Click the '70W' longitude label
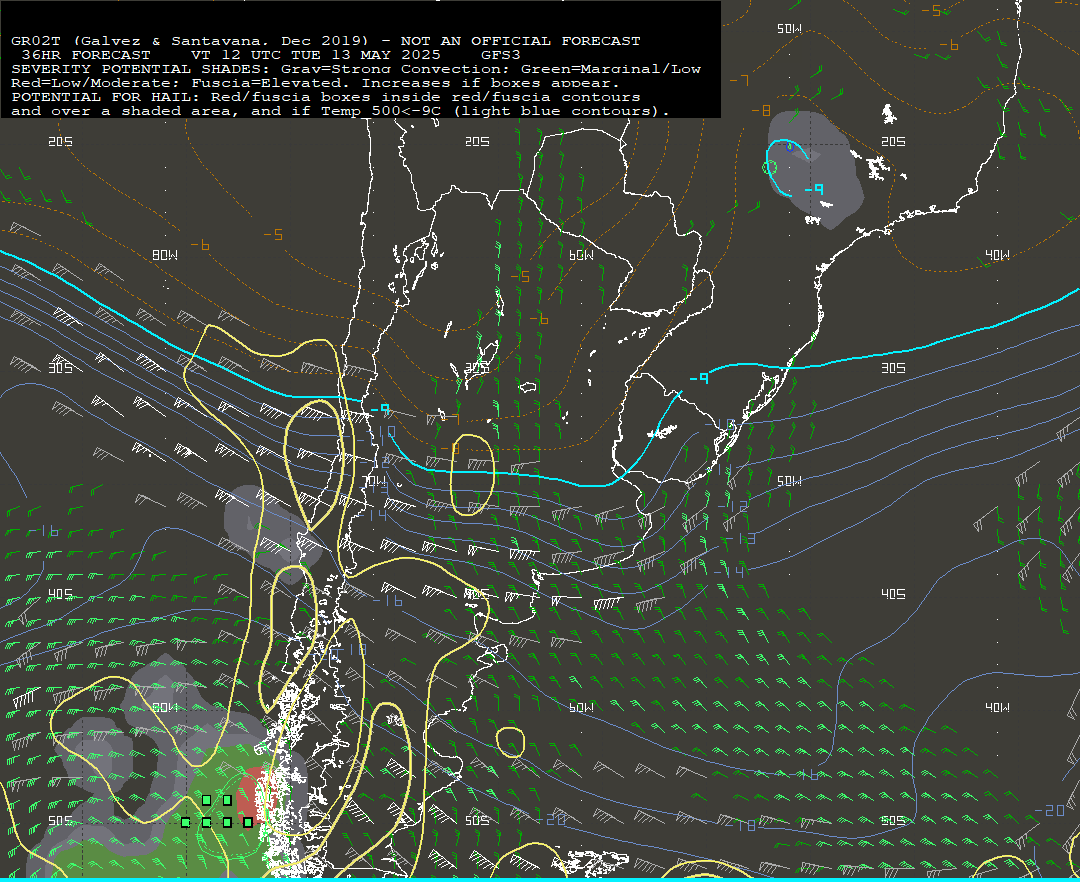Screen dimensions: 1080x882 pos(375,480)
